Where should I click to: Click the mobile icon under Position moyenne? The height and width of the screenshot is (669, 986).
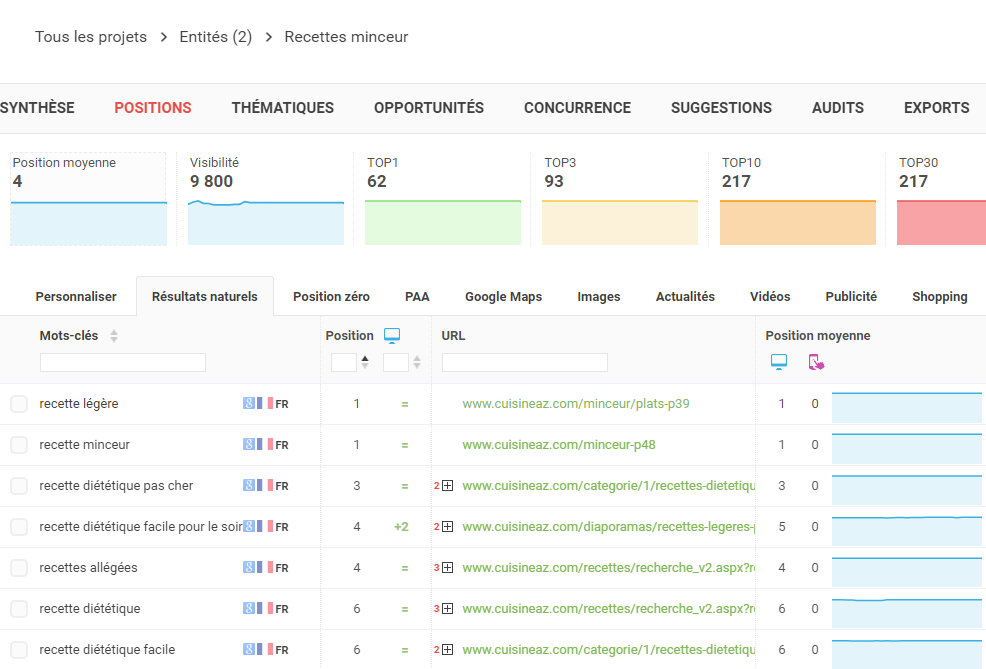816,362
